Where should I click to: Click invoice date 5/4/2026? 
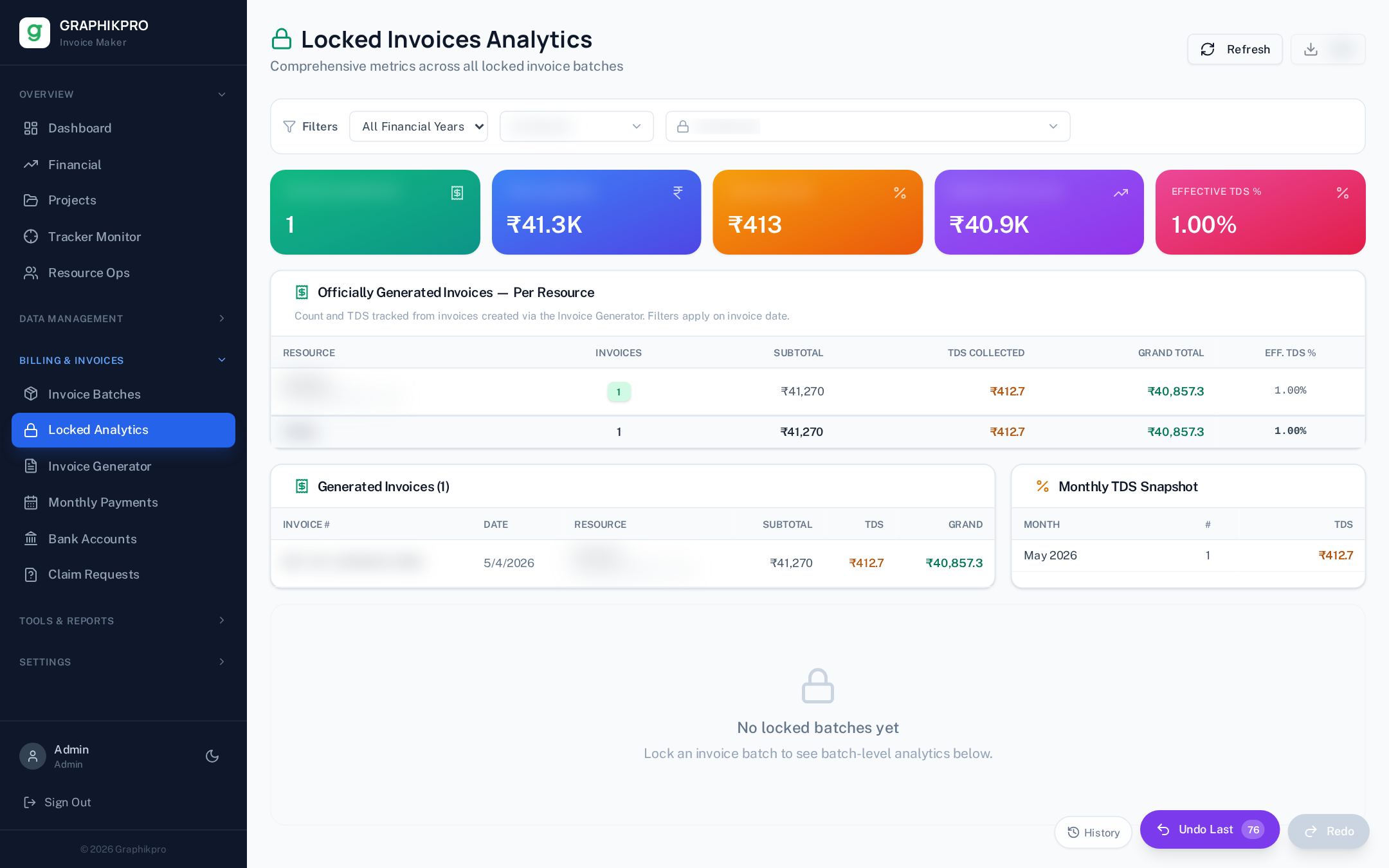509,563
